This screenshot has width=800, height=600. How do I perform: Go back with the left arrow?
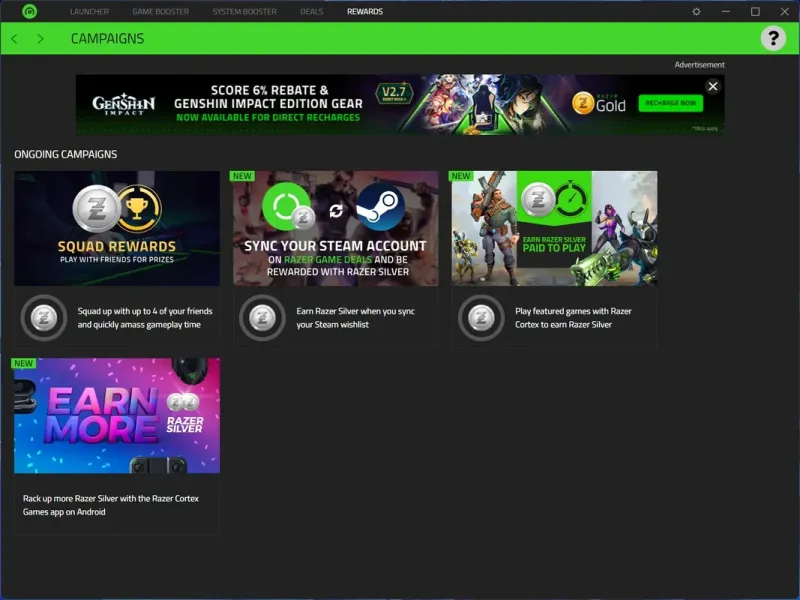[15, 39]
